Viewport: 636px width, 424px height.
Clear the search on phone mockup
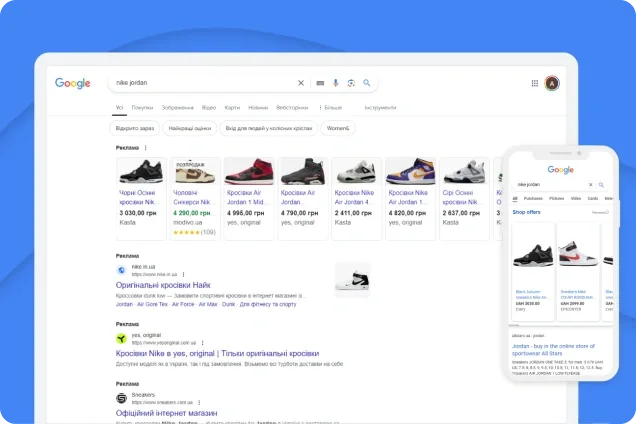pyautogui.click(x=591, y=185)
